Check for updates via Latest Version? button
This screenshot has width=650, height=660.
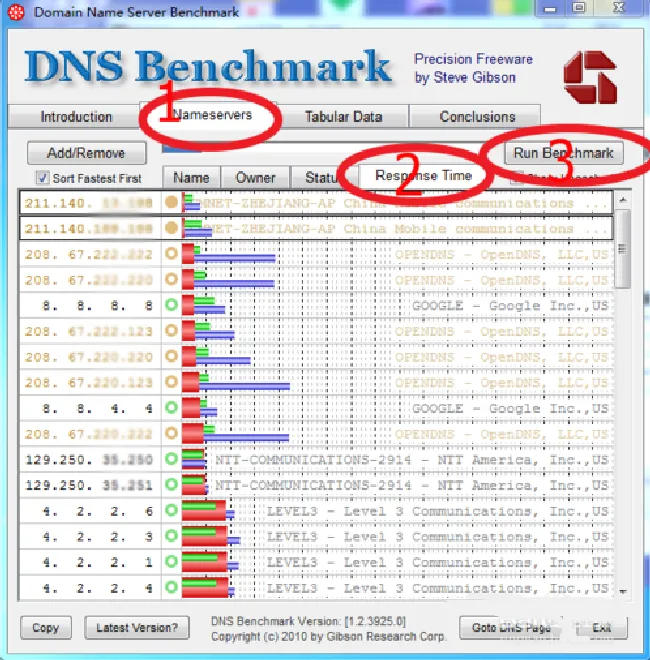(137, 628)
